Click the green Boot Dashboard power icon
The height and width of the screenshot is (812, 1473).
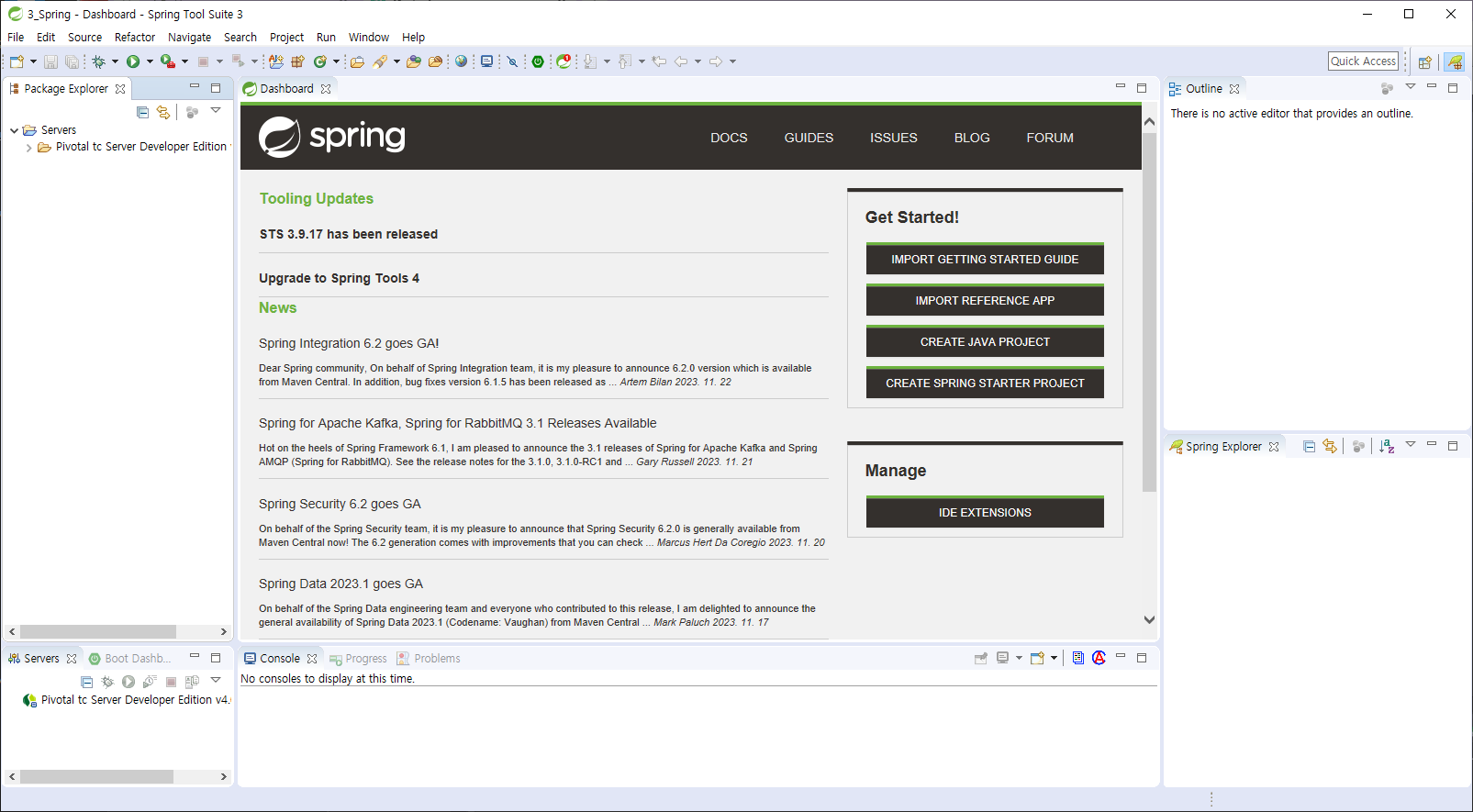coord(538,61)
